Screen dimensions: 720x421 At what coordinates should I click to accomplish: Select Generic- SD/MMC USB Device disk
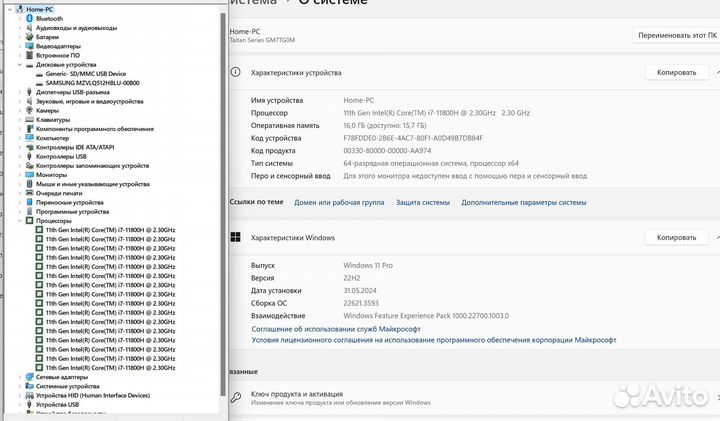click(85, 73)
